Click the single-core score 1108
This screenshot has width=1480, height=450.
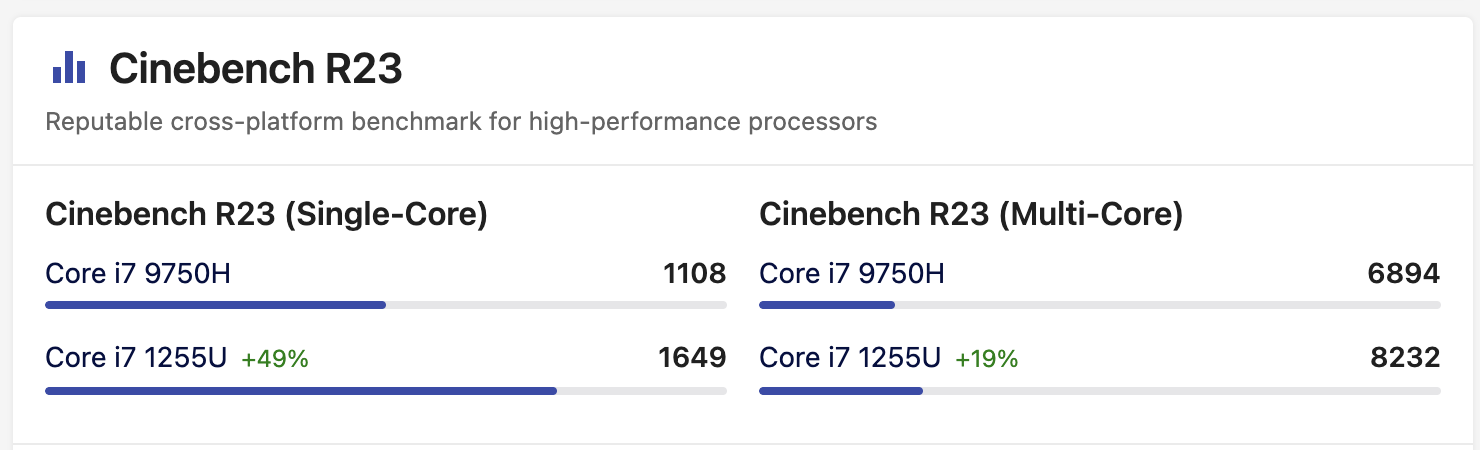695,273
